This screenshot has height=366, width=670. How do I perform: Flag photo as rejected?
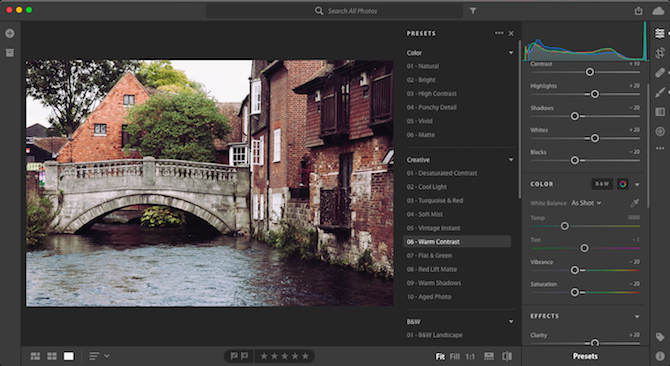(244, 356)
